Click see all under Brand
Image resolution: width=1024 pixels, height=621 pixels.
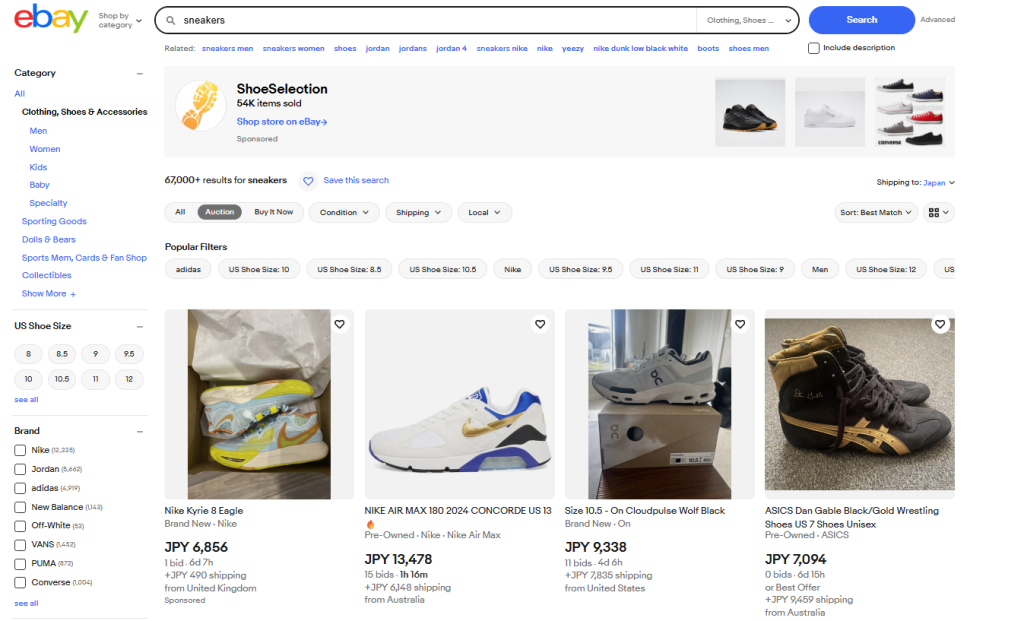[x=26, y=603]
